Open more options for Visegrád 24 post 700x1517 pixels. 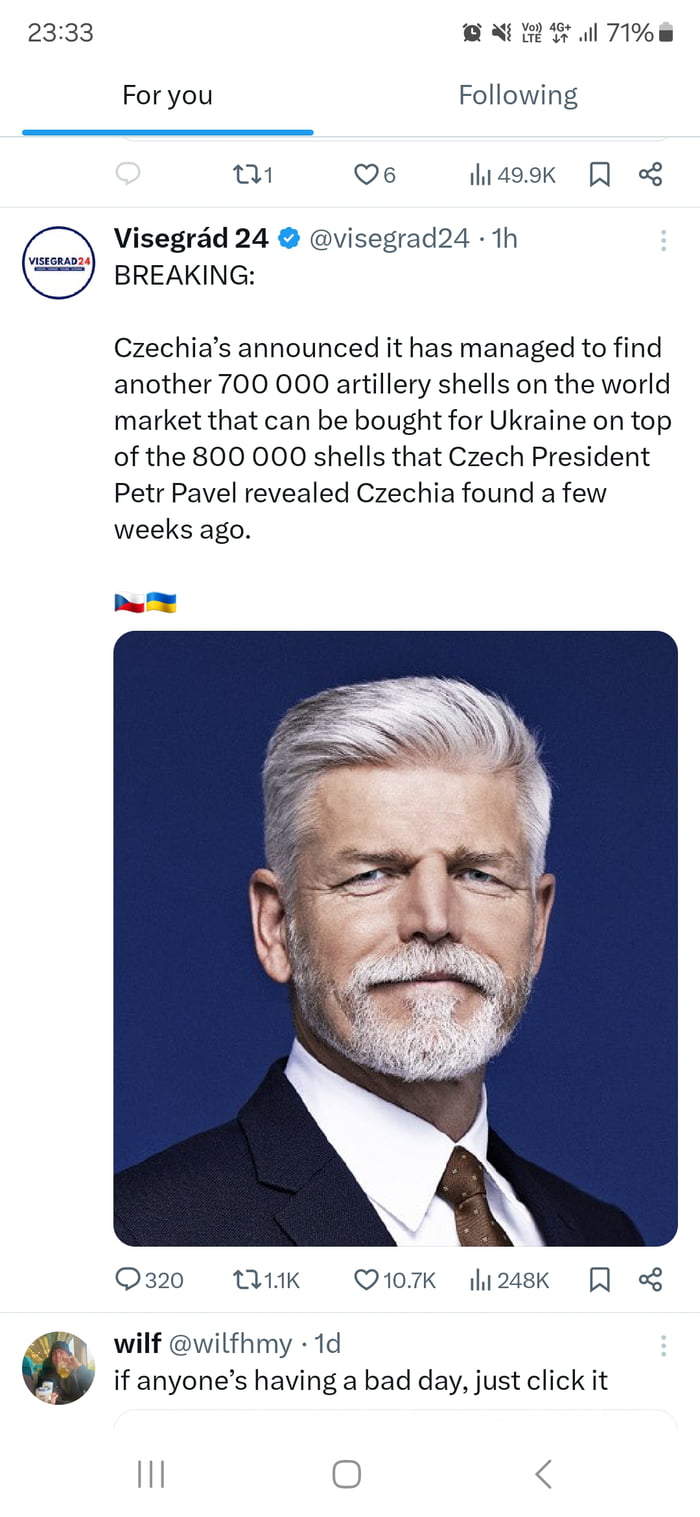(x=662, y=240)
